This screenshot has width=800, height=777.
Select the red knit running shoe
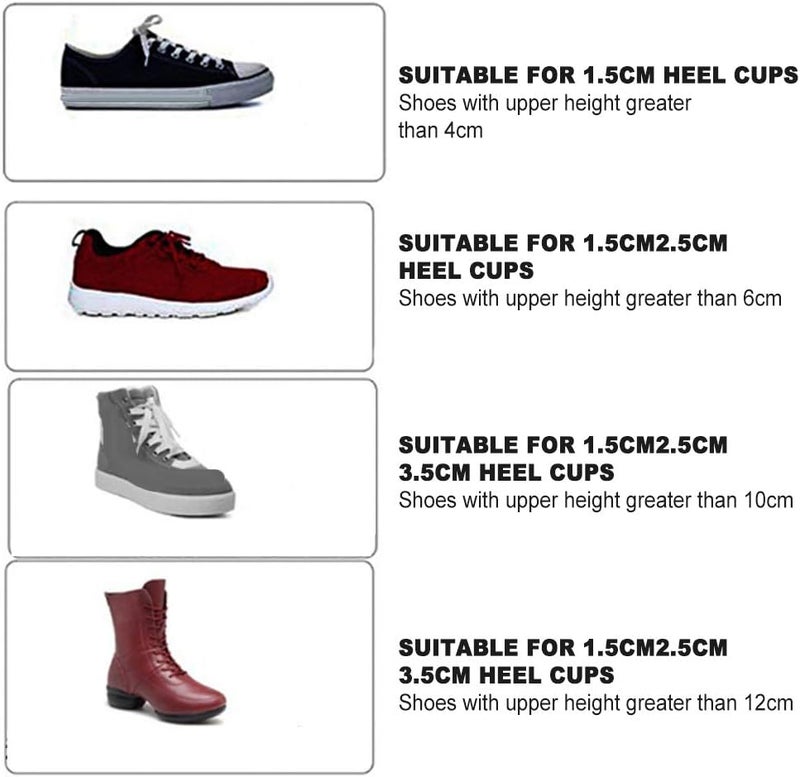[170, 273]
